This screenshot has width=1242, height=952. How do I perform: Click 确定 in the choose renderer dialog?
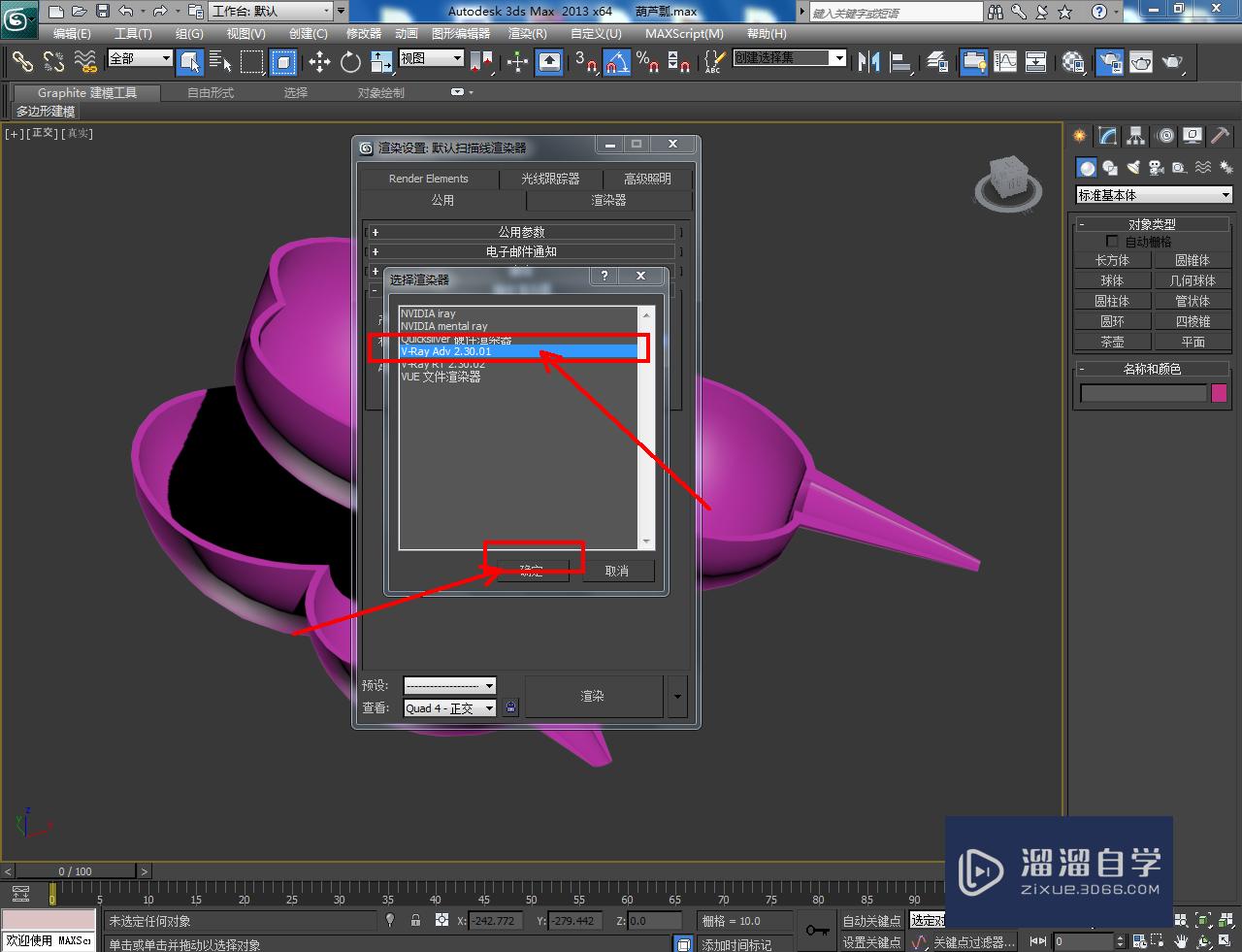[x=531, y=571]
